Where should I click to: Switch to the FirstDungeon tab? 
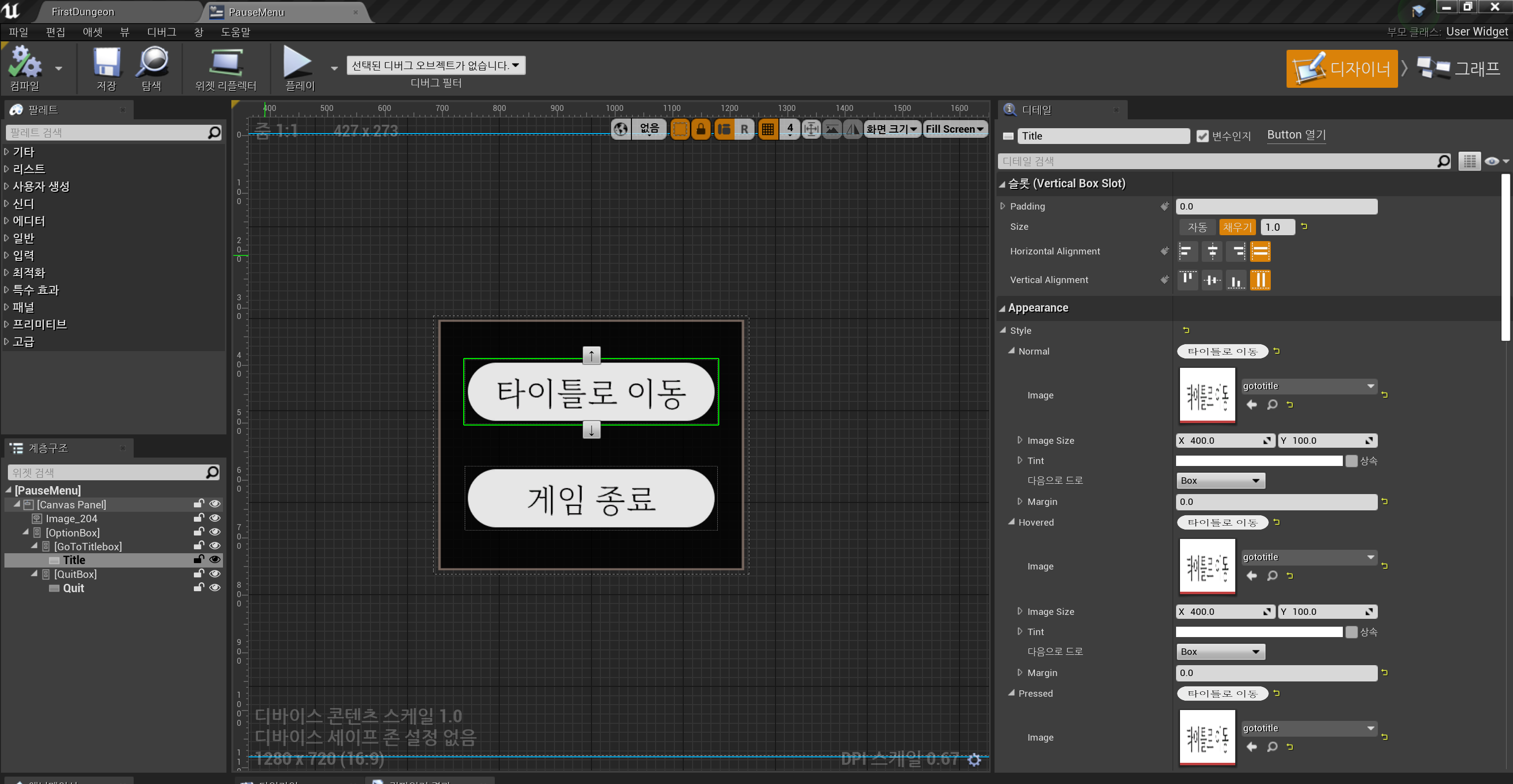click(x=82, y=11)
